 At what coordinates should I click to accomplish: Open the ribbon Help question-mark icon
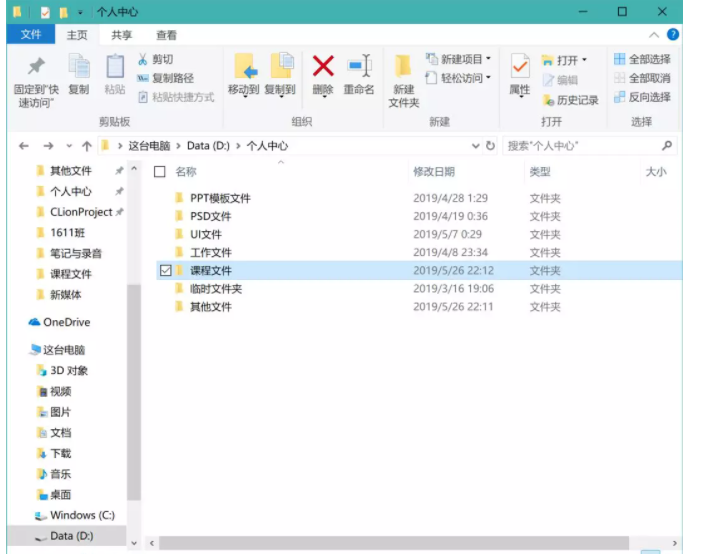pos(673,35)
